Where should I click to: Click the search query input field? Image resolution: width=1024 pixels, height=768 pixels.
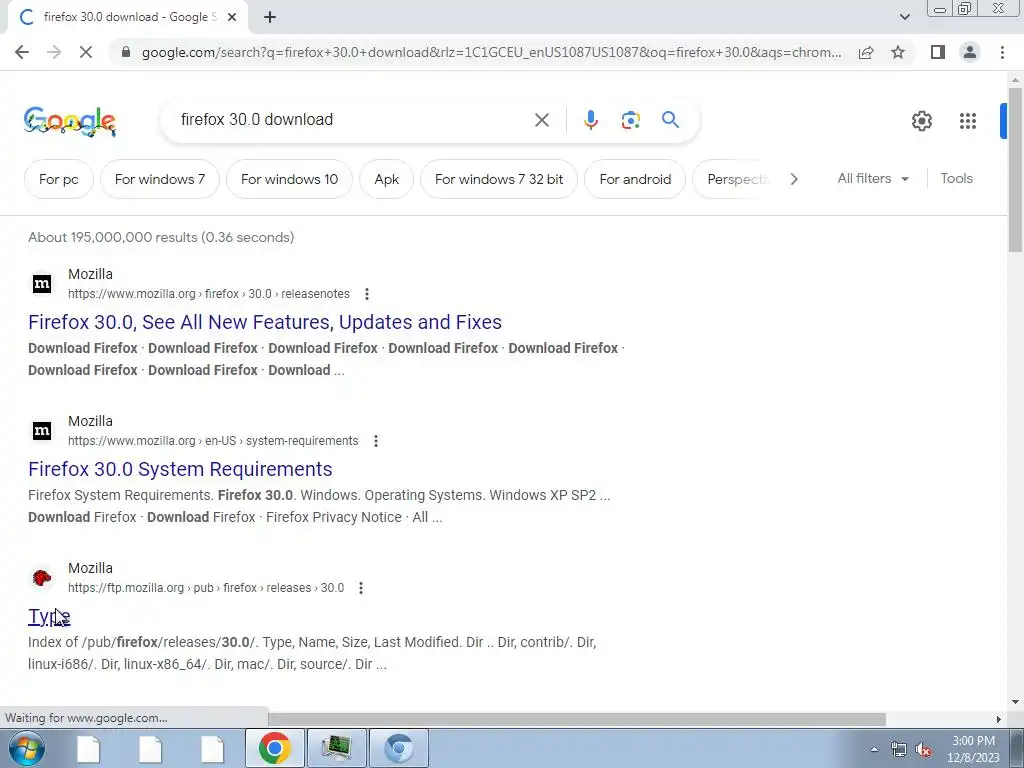tap(353, 120)
